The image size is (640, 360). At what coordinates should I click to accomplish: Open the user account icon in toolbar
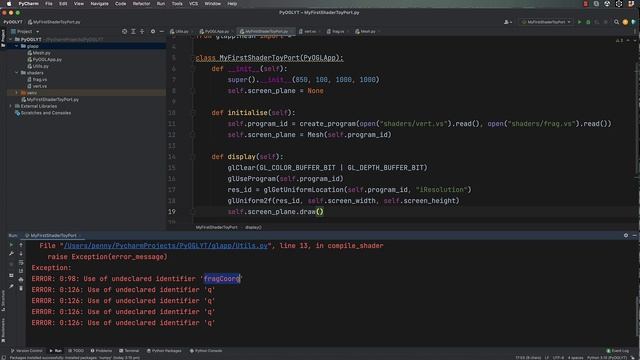508,22
